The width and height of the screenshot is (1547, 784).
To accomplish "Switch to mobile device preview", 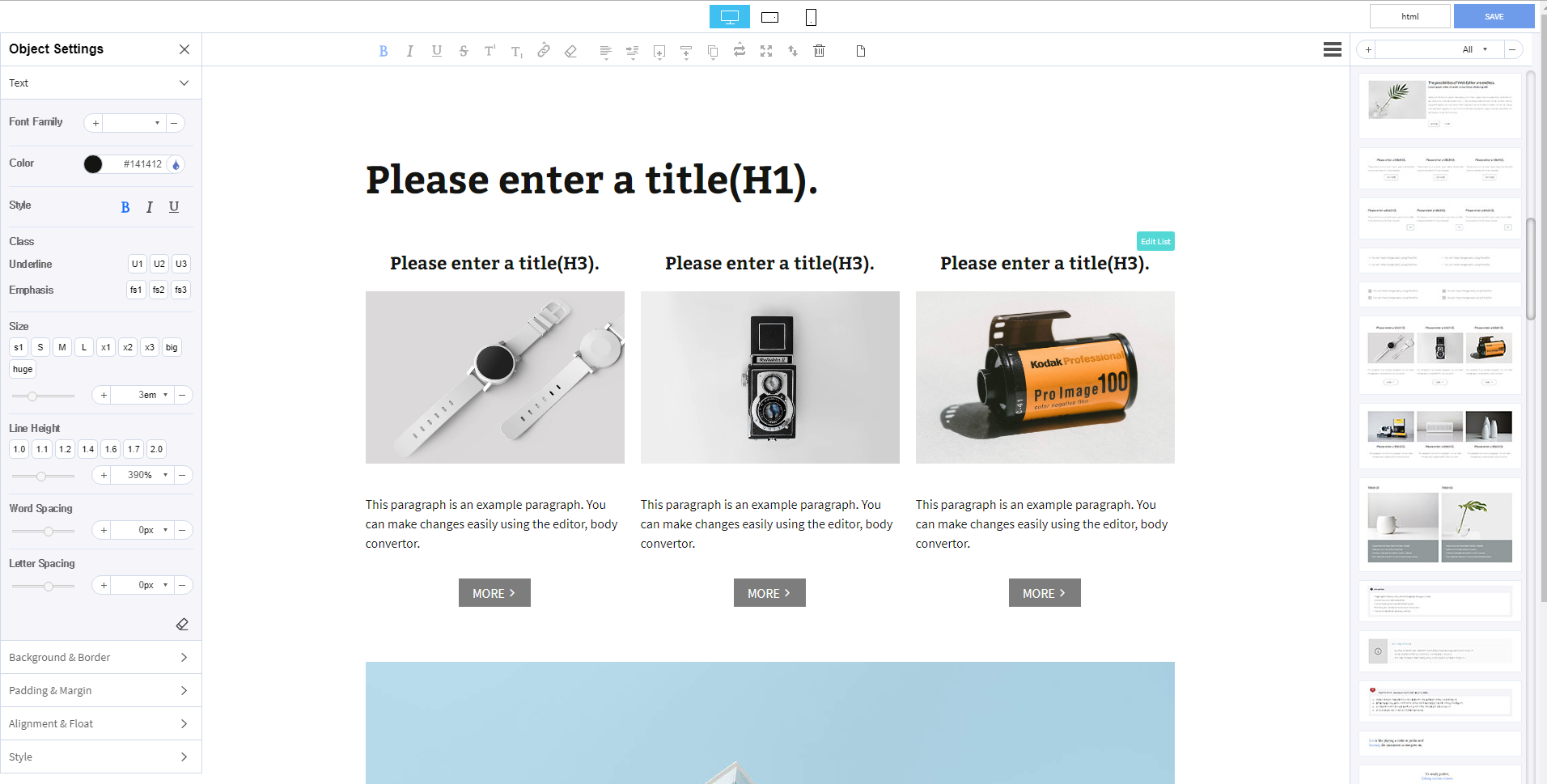I will click(x=811, y=17).
